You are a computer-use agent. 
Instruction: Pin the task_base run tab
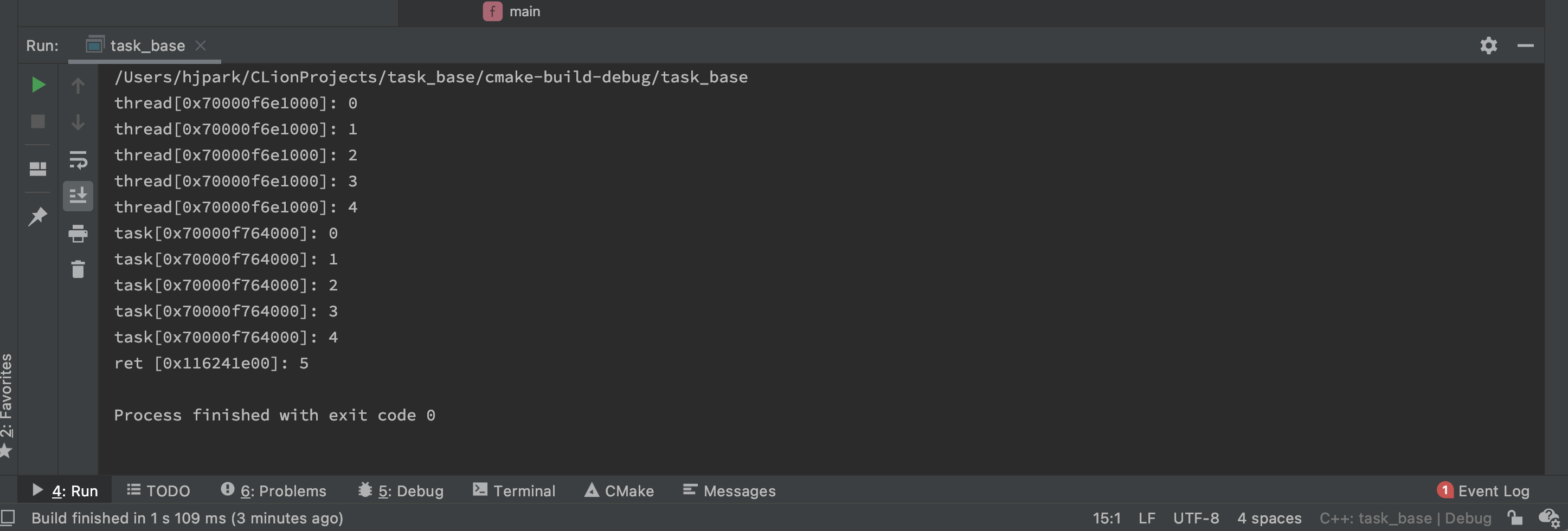pyautogui.click(x=38, y=216)
